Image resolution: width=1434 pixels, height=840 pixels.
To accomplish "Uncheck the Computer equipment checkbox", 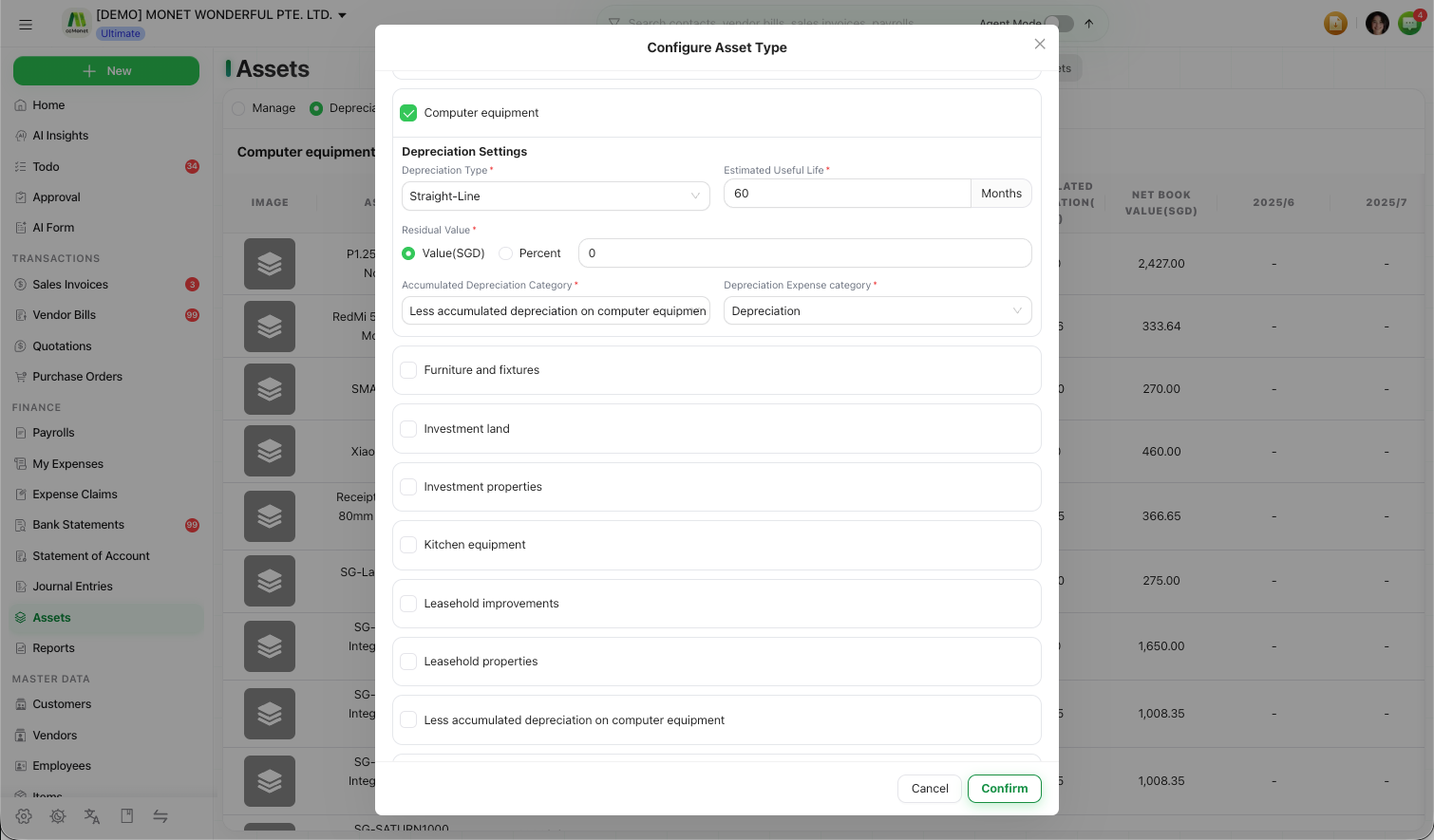I will click(x=408, y=113).
